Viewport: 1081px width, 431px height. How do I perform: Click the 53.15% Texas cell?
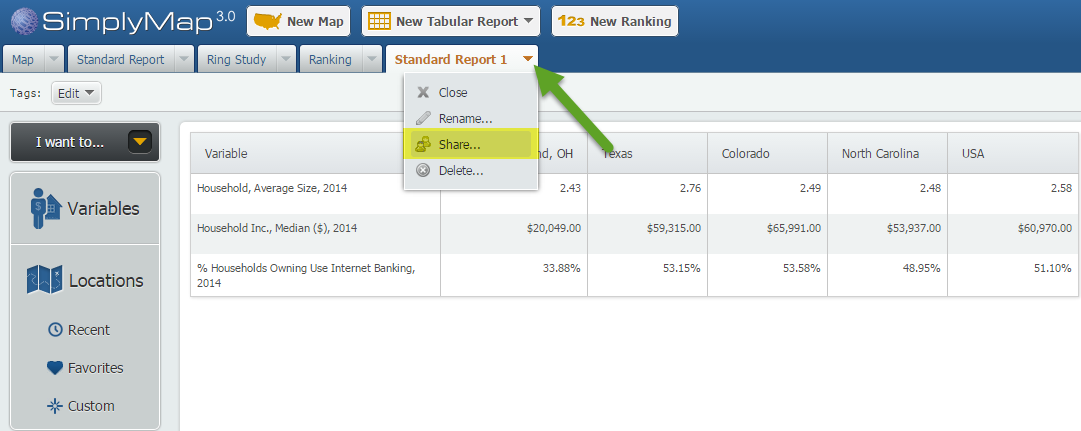tap(647, 275)
